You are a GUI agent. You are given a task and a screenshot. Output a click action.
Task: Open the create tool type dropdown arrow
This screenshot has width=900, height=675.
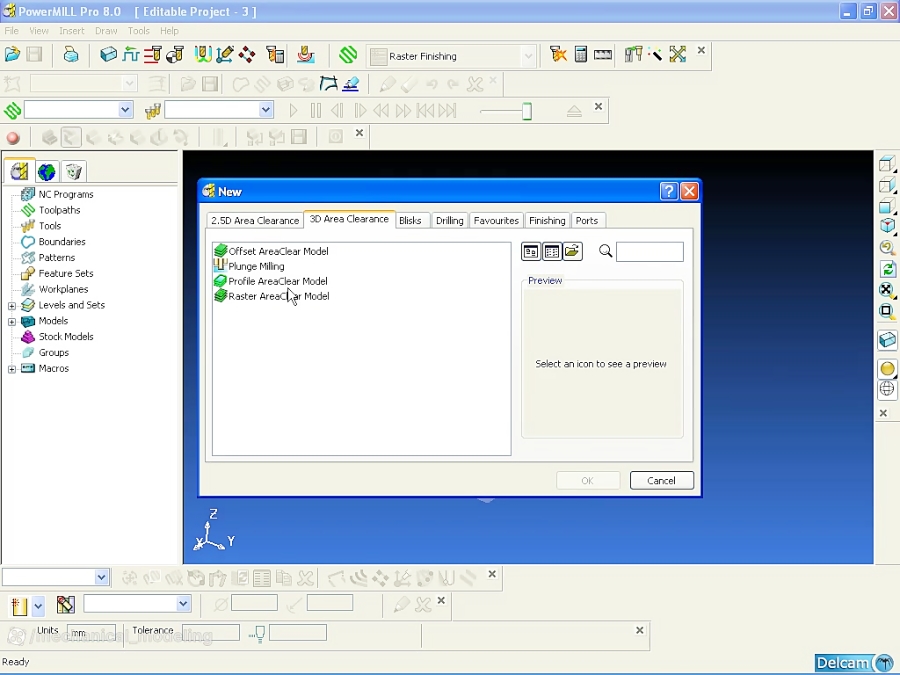[38, 606]
